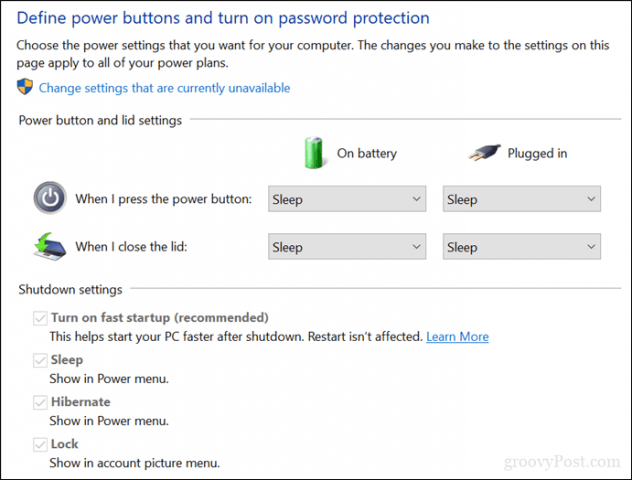
Task: Toggle the fast startup checkbox
Action: (x=40, y=318)
